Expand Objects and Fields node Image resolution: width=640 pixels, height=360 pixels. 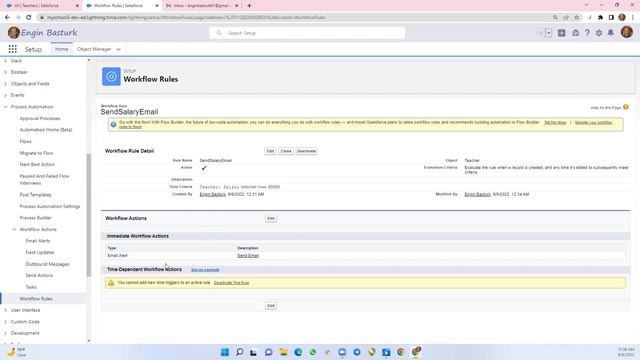click(x=5, y=84)
